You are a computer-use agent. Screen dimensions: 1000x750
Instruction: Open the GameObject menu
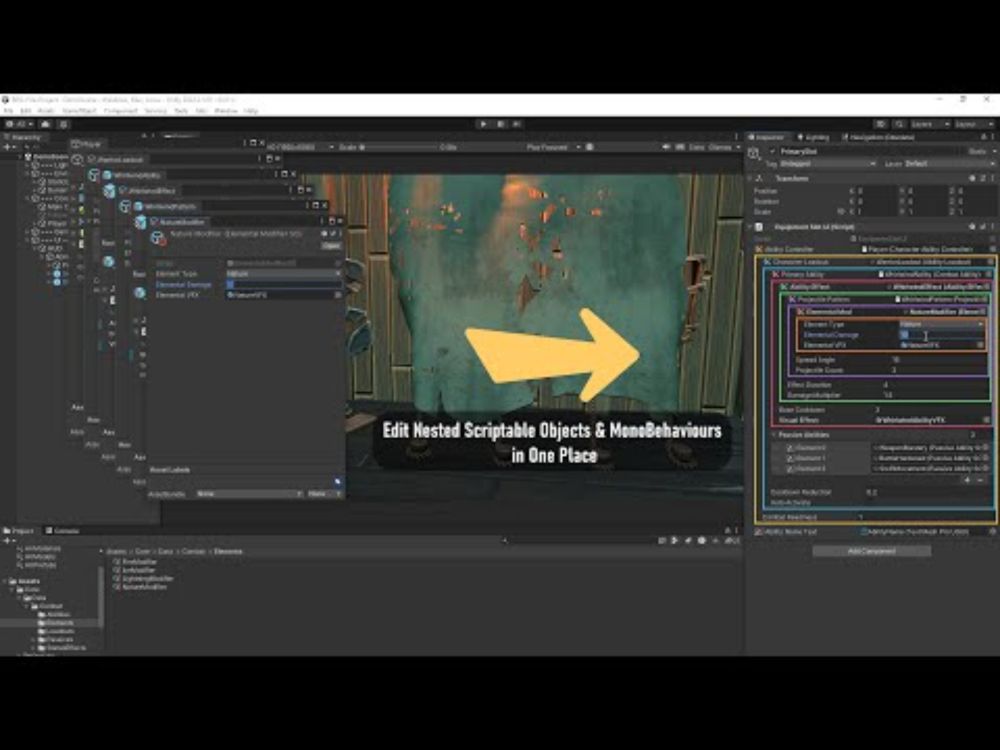coord(79,111)
